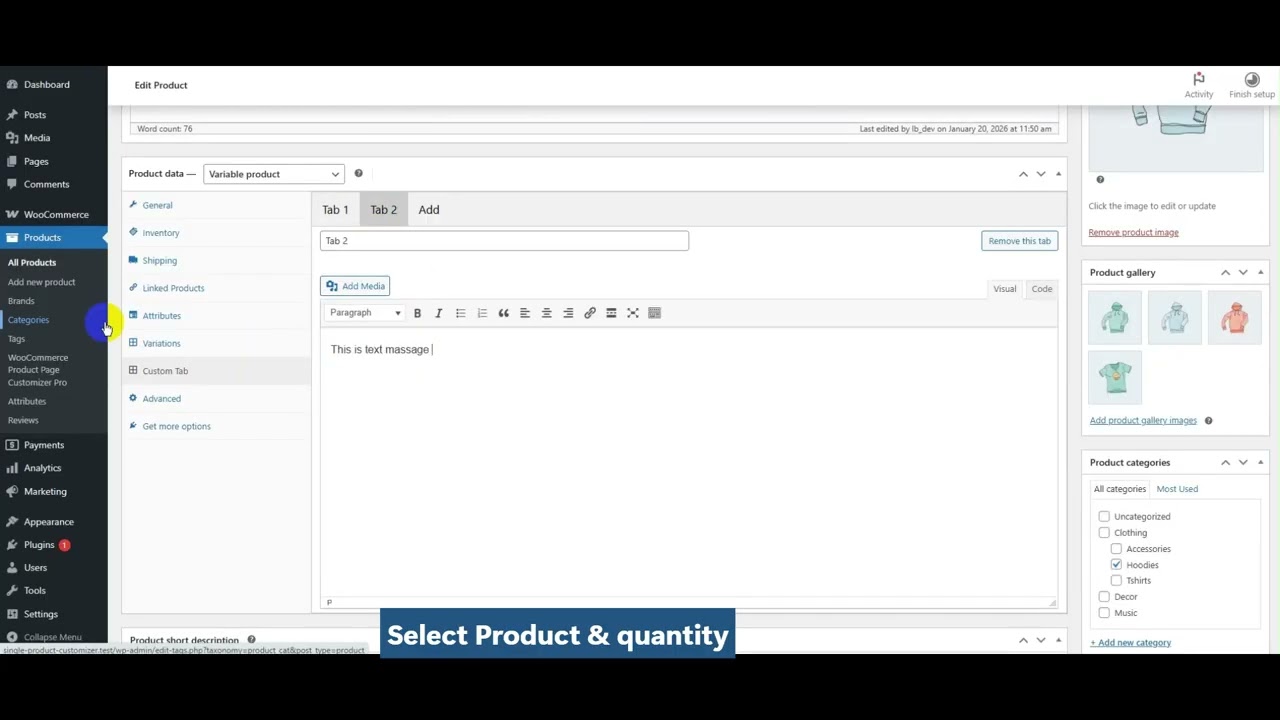Insert a bulleted list

pos(460,313)
